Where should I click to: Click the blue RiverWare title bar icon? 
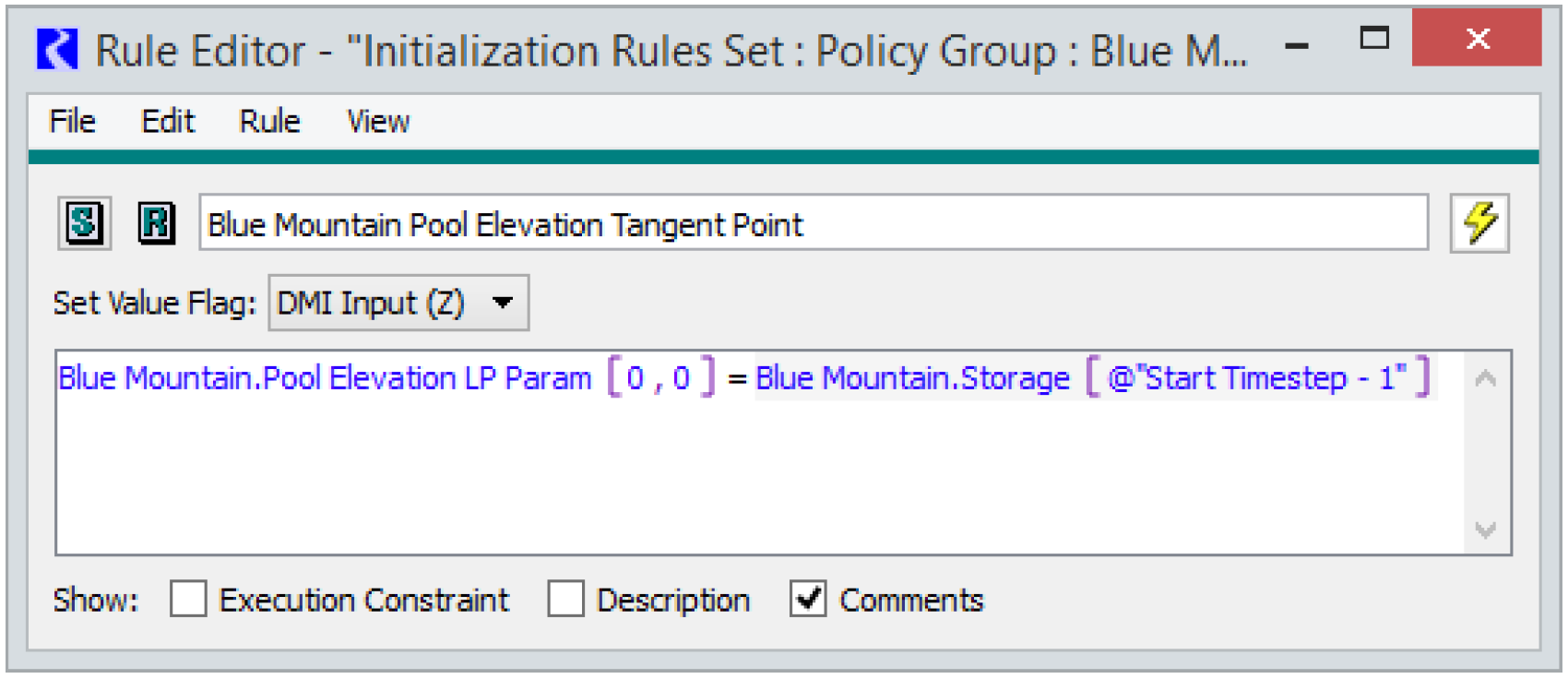coord(57,50)
